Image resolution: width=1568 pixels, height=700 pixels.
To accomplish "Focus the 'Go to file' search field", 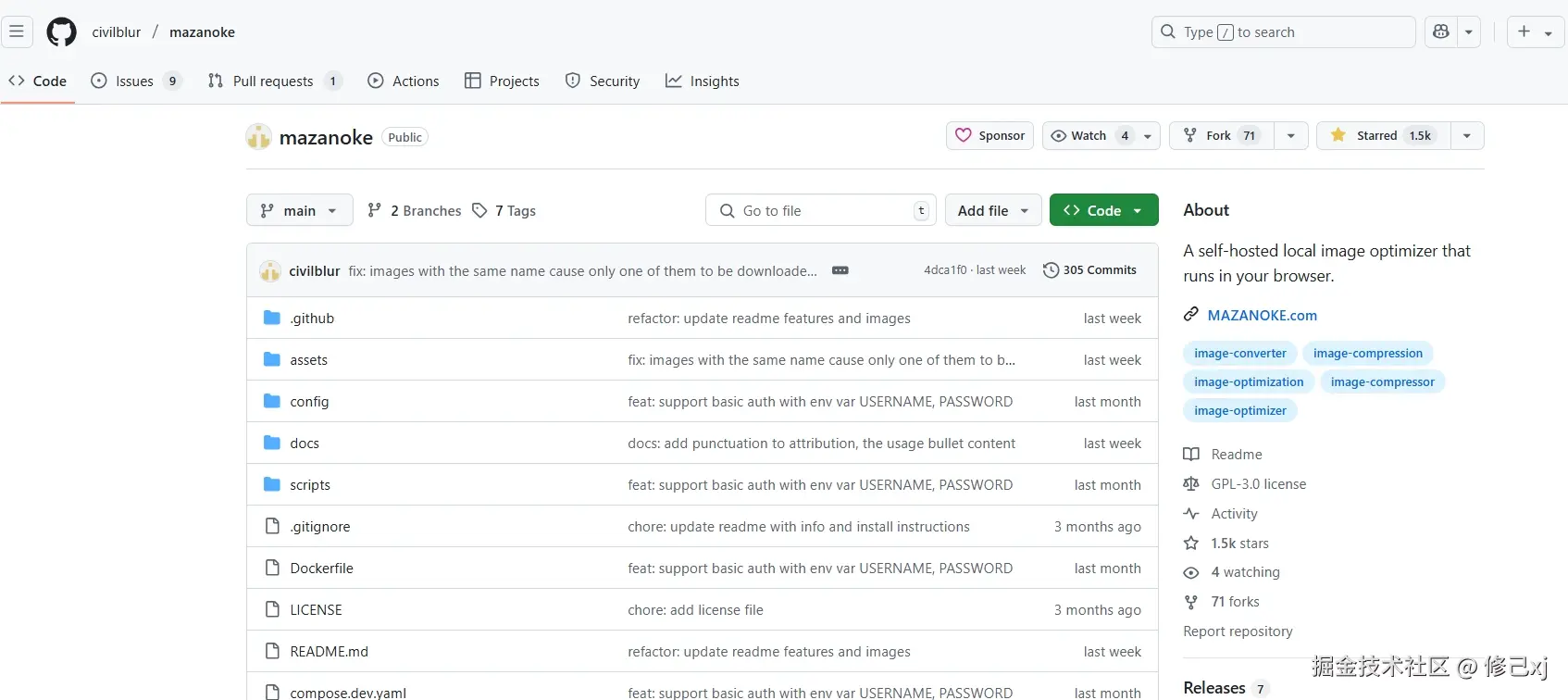I will [820, 210].
